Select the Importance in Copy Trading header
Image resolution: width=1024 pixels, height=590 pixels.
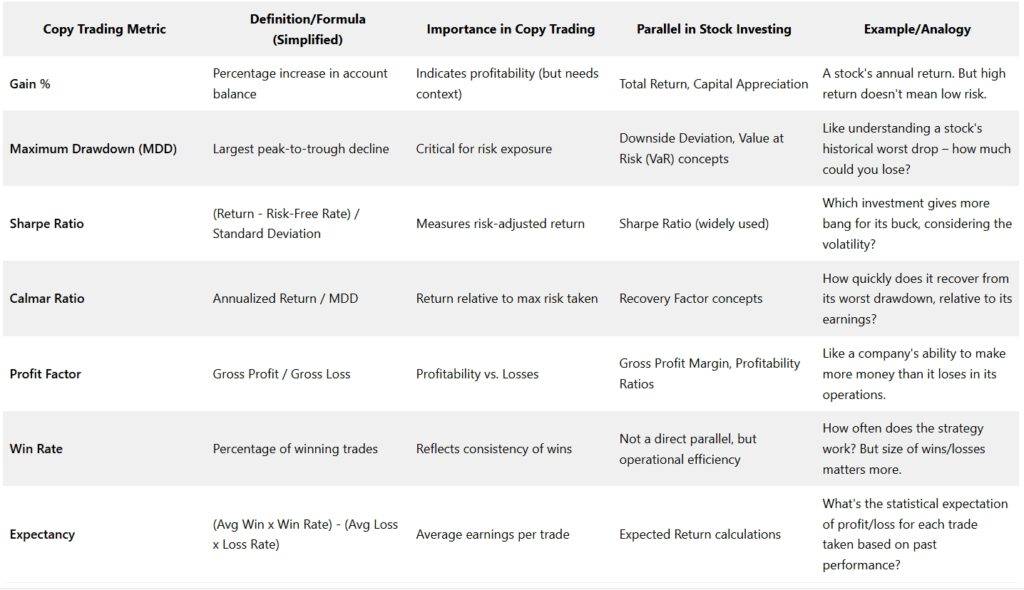tap(510, 29)
